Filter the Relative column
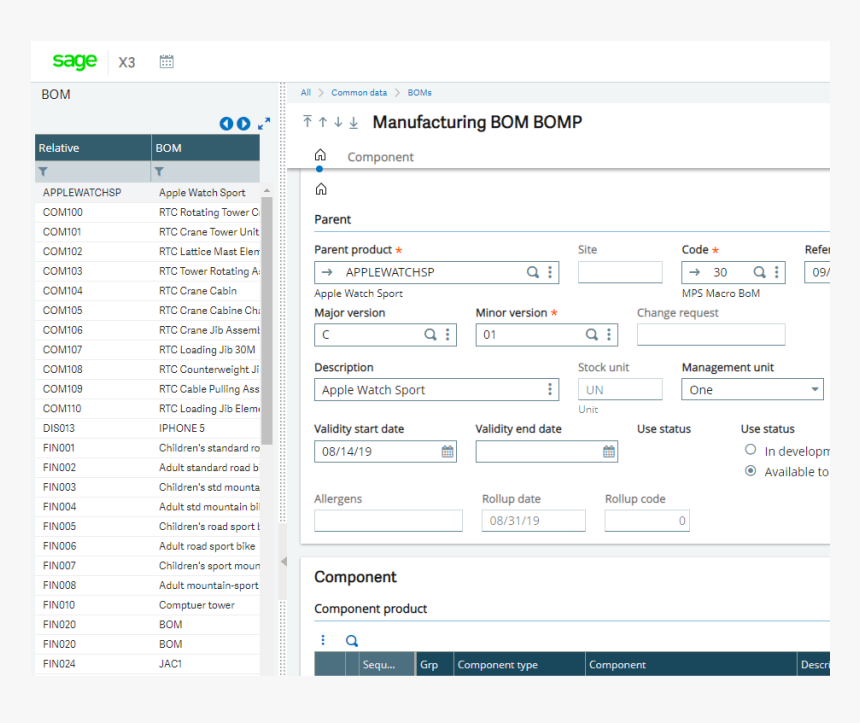The image size is (860, 723). [x=43, y=172]
